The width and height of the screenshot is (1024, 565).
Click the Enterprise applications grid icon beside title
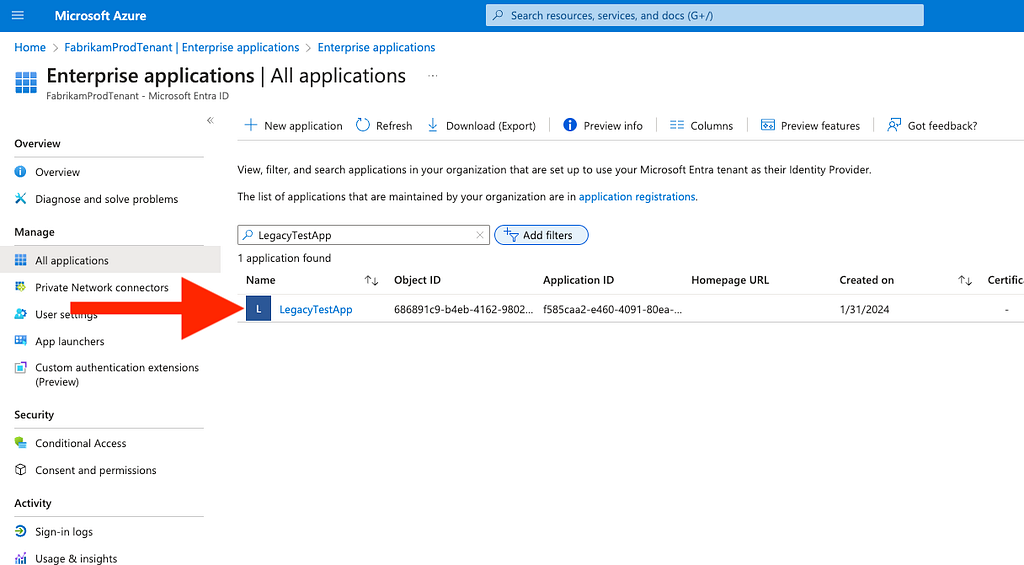pyautogui.click(x=26, y=83)
